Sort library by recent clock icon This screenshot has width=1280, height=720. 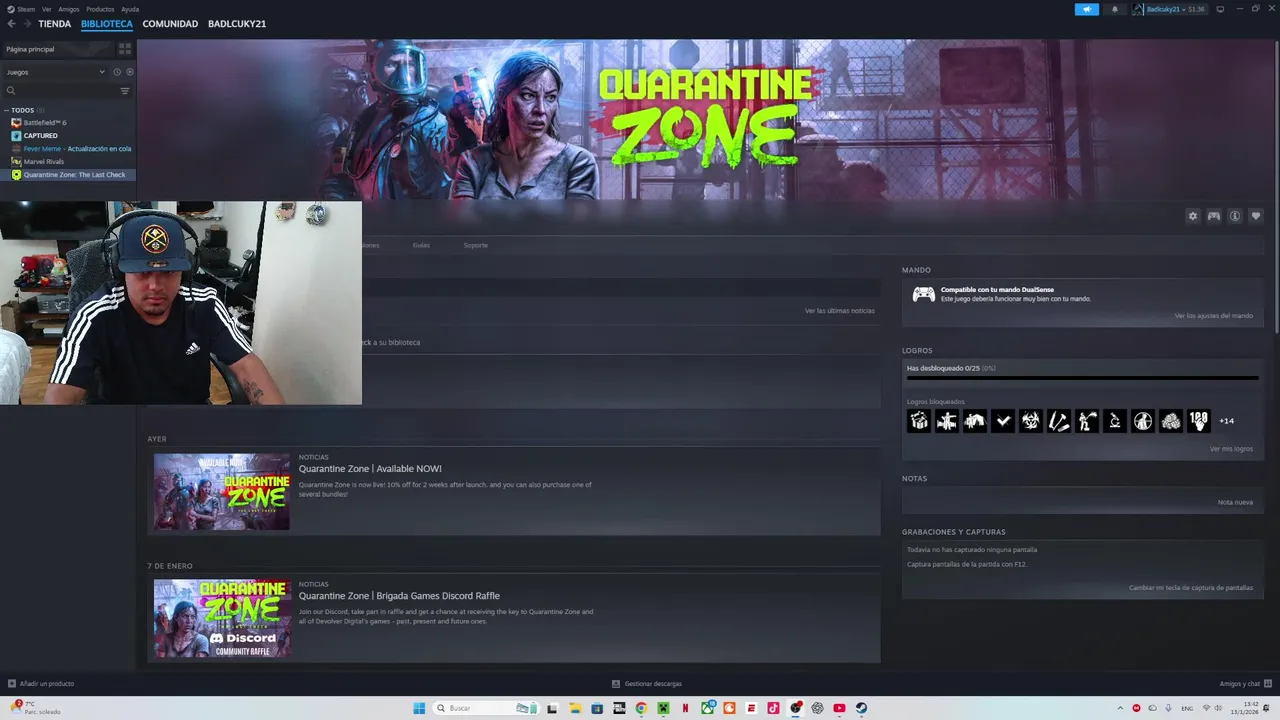tap(117, 72)
